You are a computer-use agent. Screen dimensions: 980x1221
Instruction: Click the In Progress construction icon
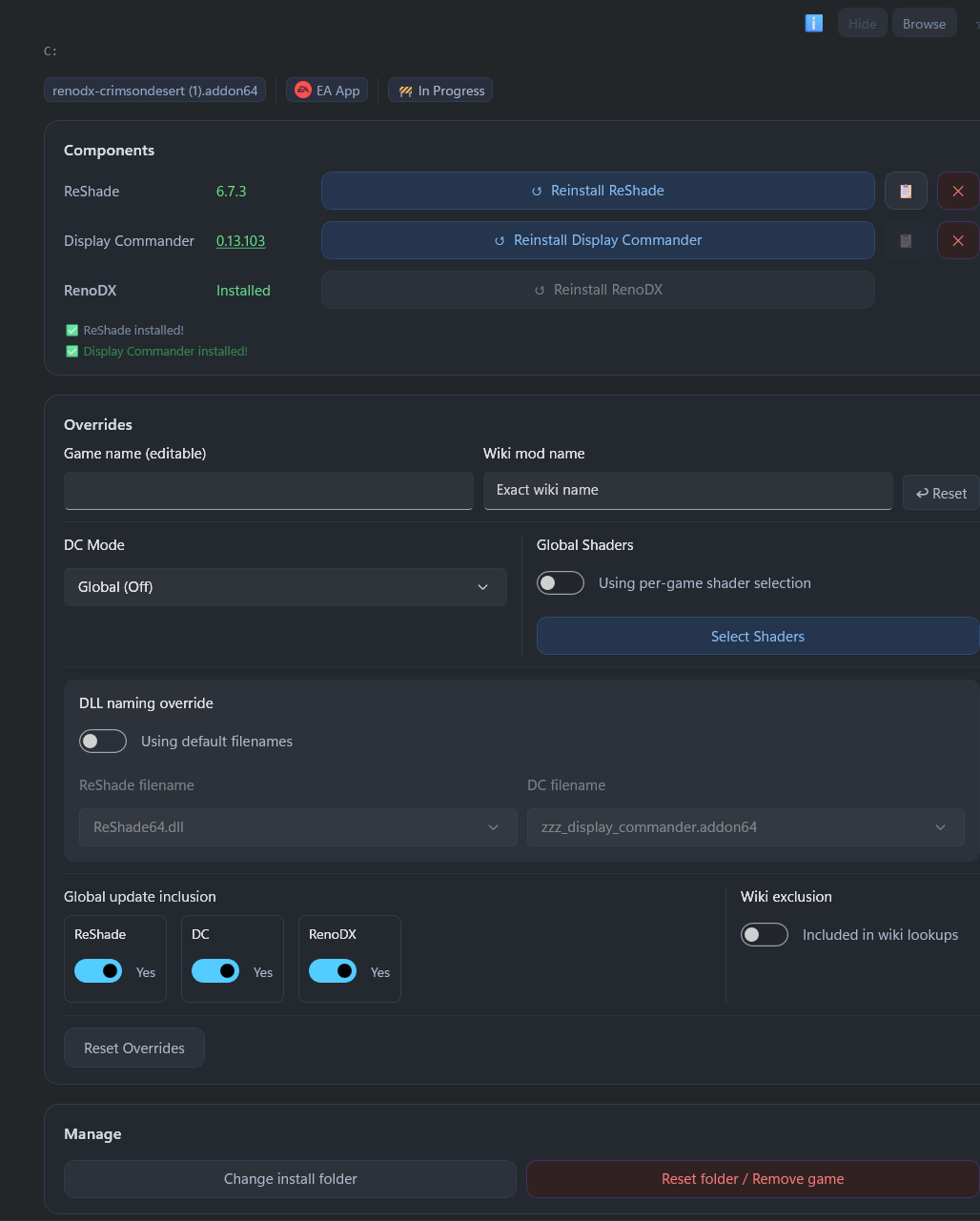point(405,91)
